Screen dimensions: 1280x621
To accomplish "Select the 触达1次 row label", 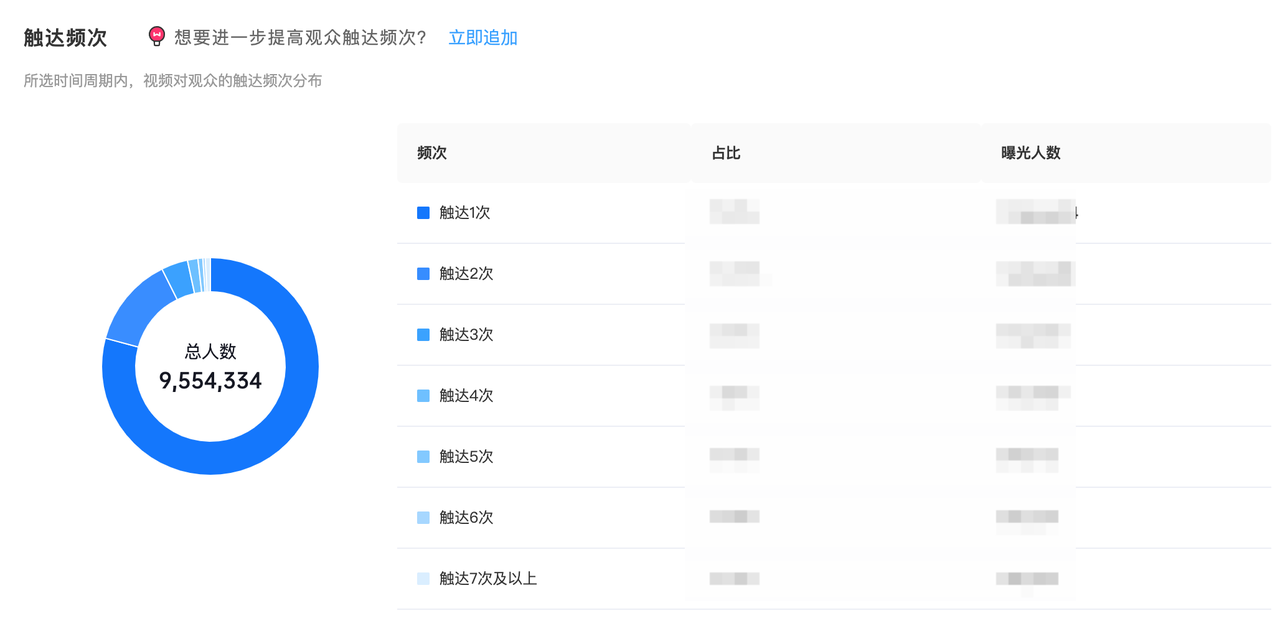I will [x=465, y=213].
